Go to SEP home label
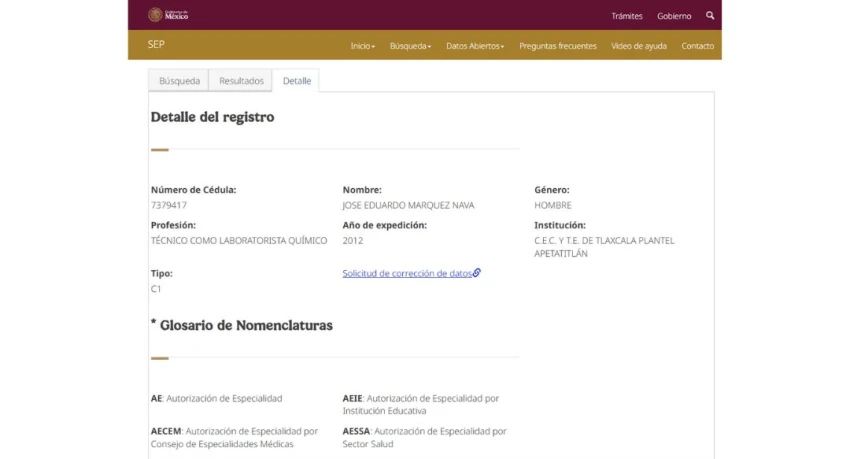 click(x=156, y=44)
